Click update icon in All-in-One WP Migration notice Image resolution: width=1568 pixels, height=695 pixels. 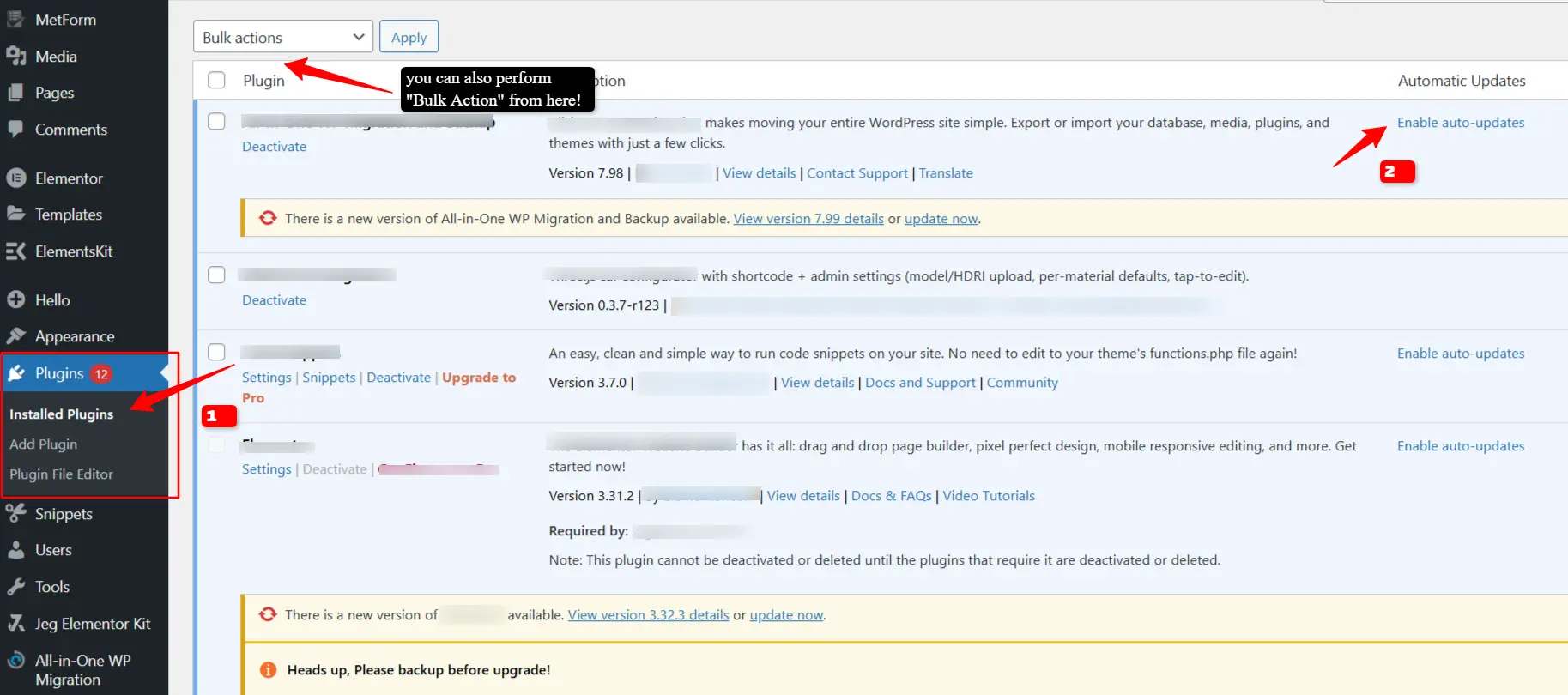pos(268,218)
